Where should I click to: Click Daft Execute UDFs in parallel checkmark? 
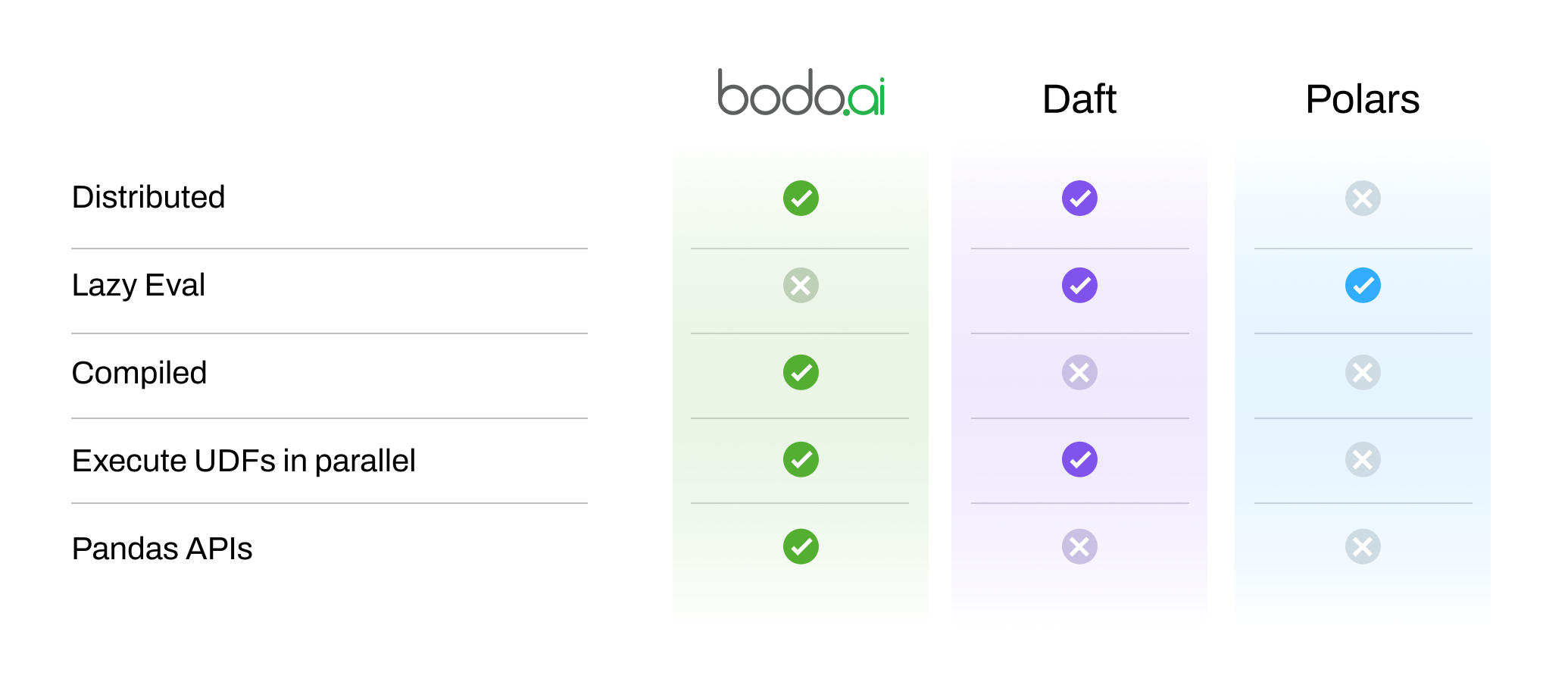coord(1079,460)
